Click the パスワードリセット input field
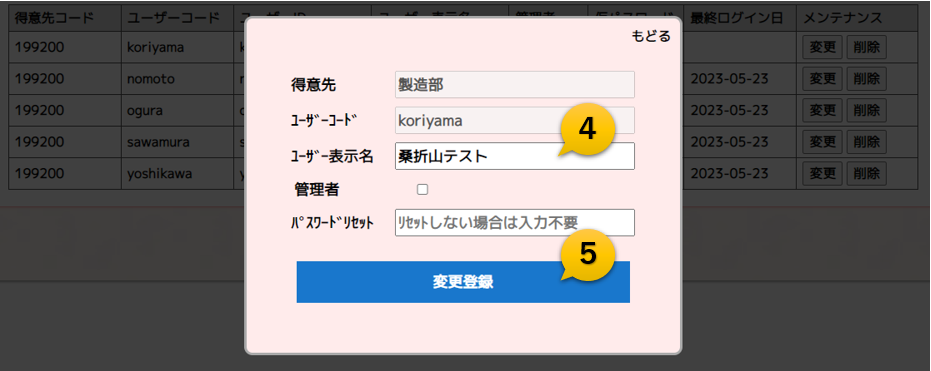931x371 pixels. (x=515, y=223)
